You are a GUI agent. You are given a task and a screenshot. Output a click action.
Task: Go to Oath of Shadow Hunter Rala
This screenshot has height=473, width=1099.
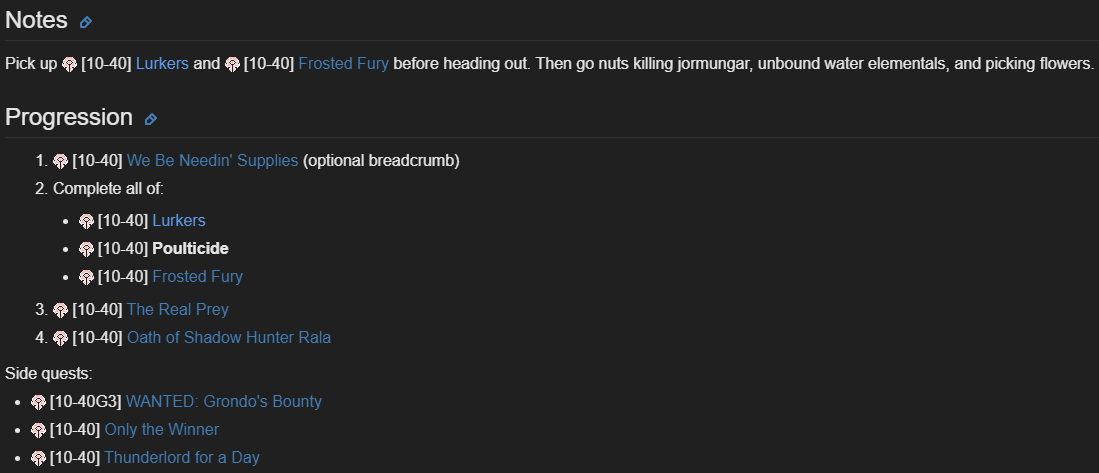(228, 338)
